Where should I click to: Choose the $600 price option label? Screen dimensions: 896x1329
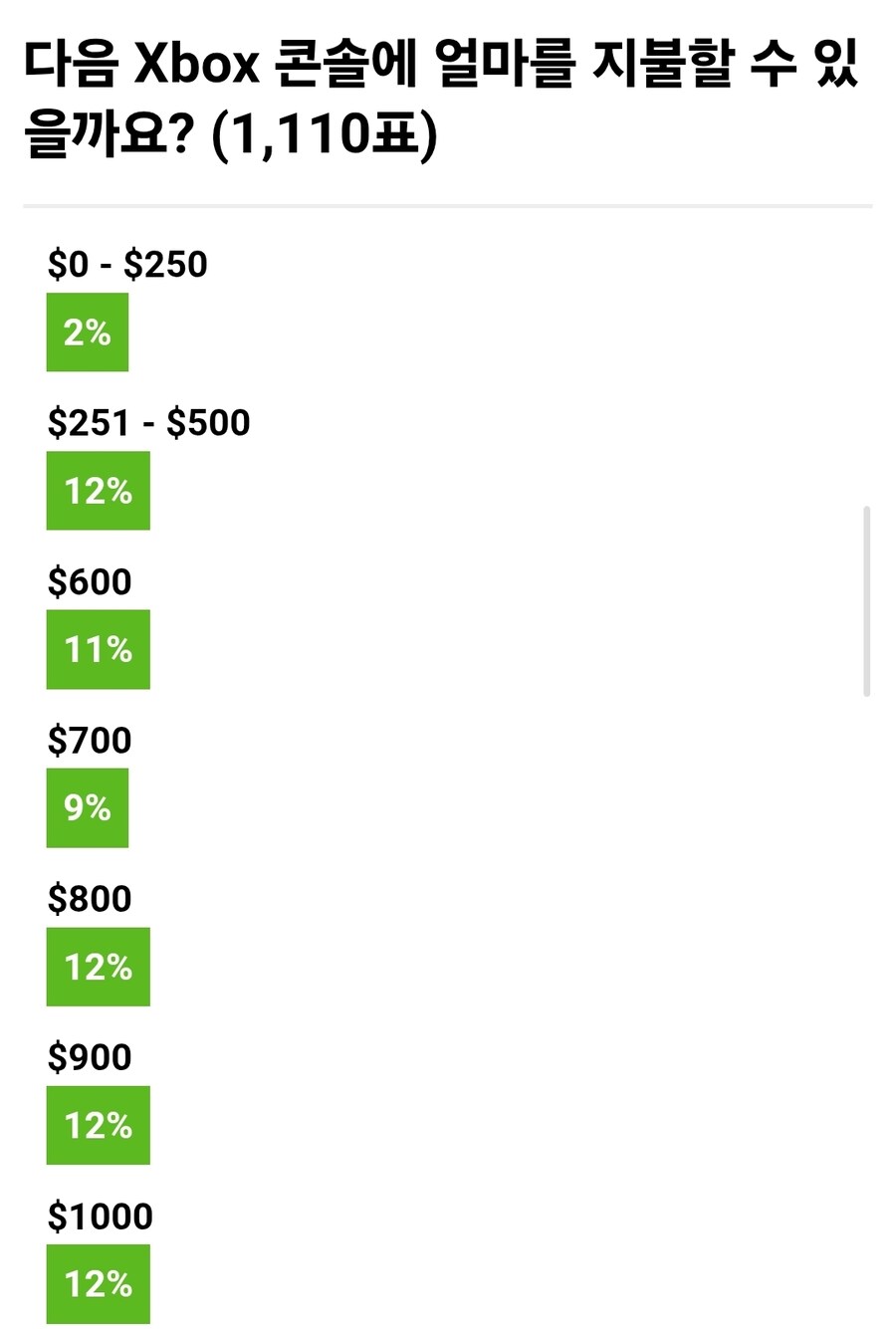[x=90, y=581]
